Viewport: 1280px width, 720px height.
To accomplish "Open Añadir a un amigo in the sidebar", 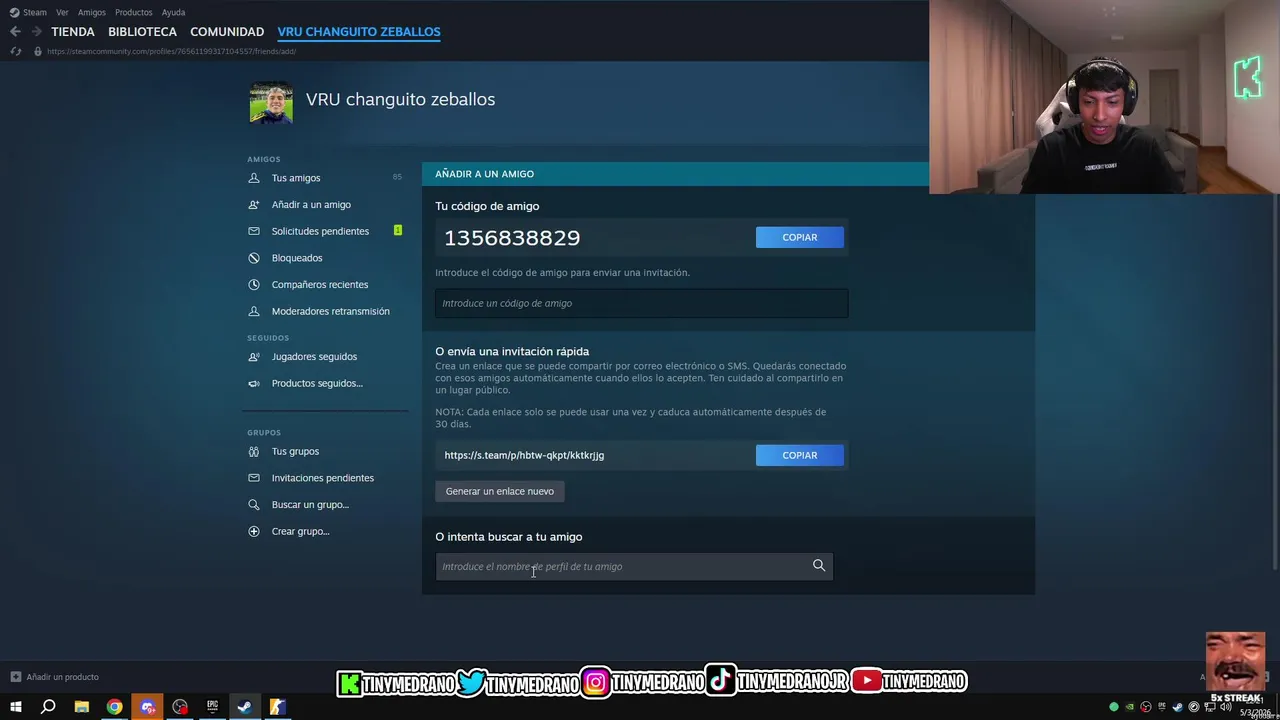I will pyautogui.click(x=311, y=205).
